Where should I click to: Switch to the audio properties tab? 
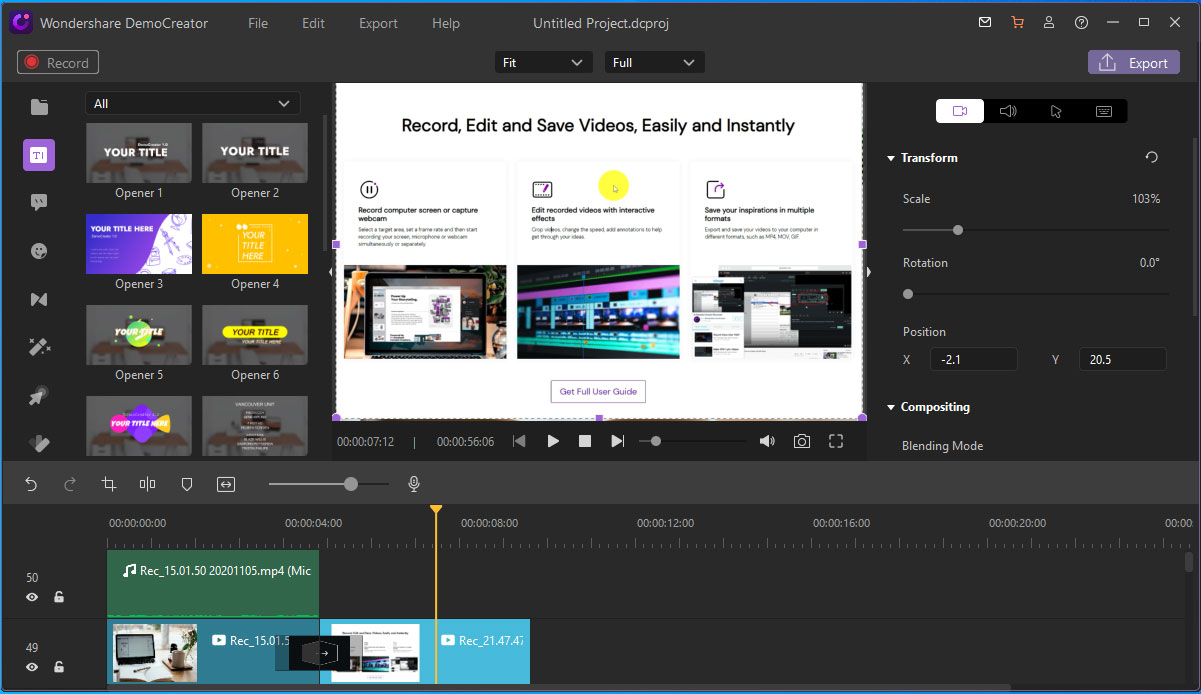1008,111
